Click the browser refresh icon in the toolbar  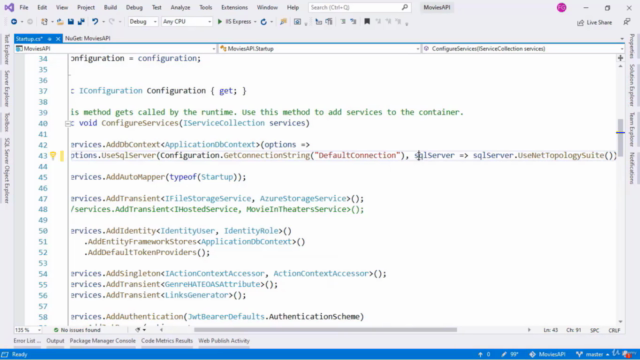coord(264,22)
